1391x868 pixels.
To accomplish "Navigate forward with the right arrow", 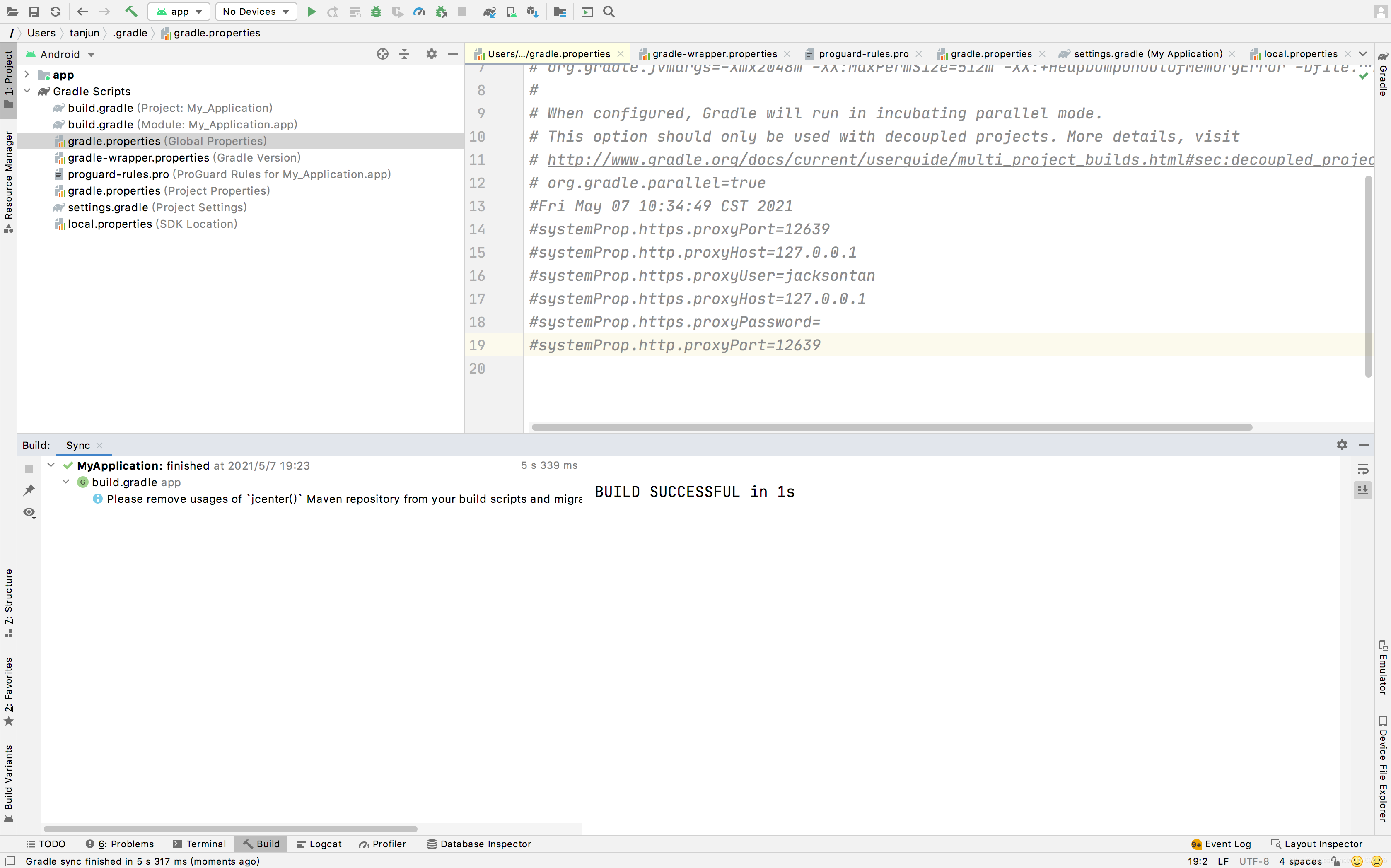I will click(104, 12).
